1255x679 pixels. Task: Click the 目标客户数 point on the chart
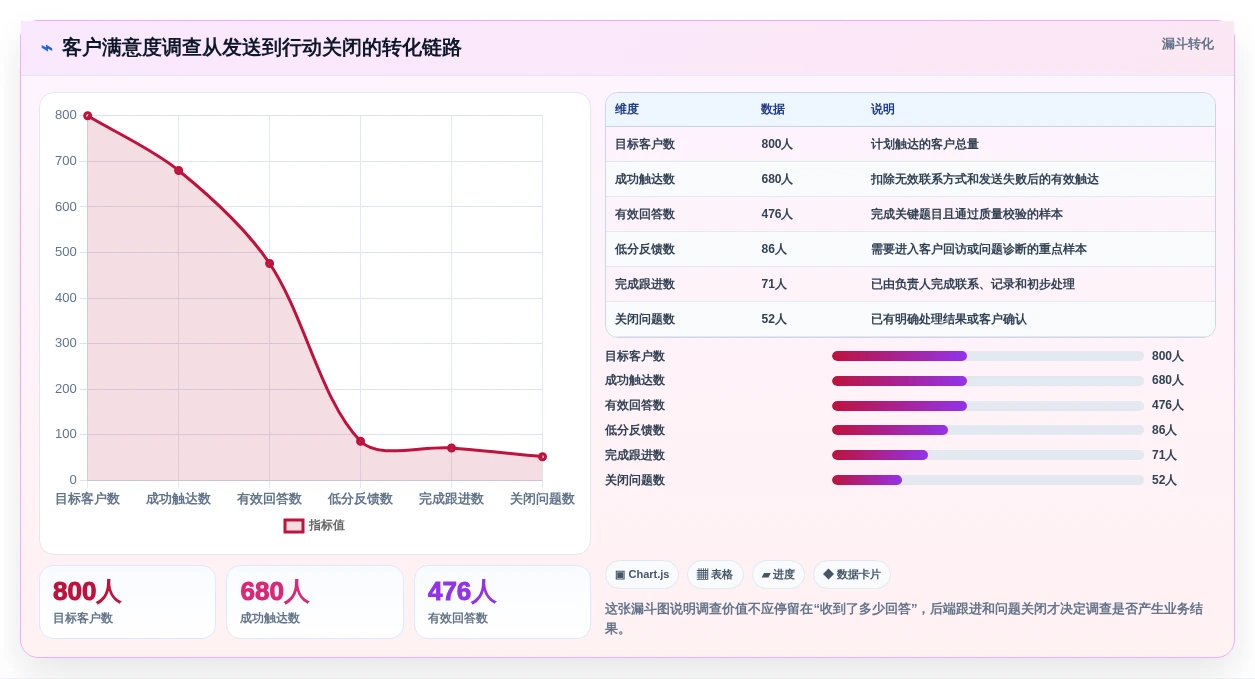tap(87, 116)
